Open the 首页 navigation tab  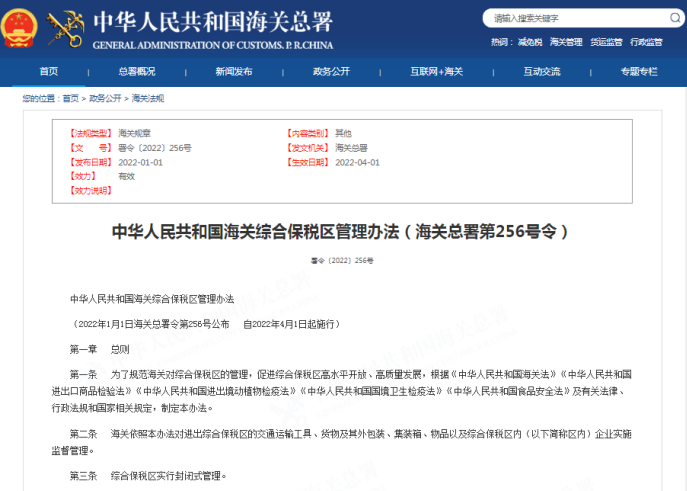point(48,71)
